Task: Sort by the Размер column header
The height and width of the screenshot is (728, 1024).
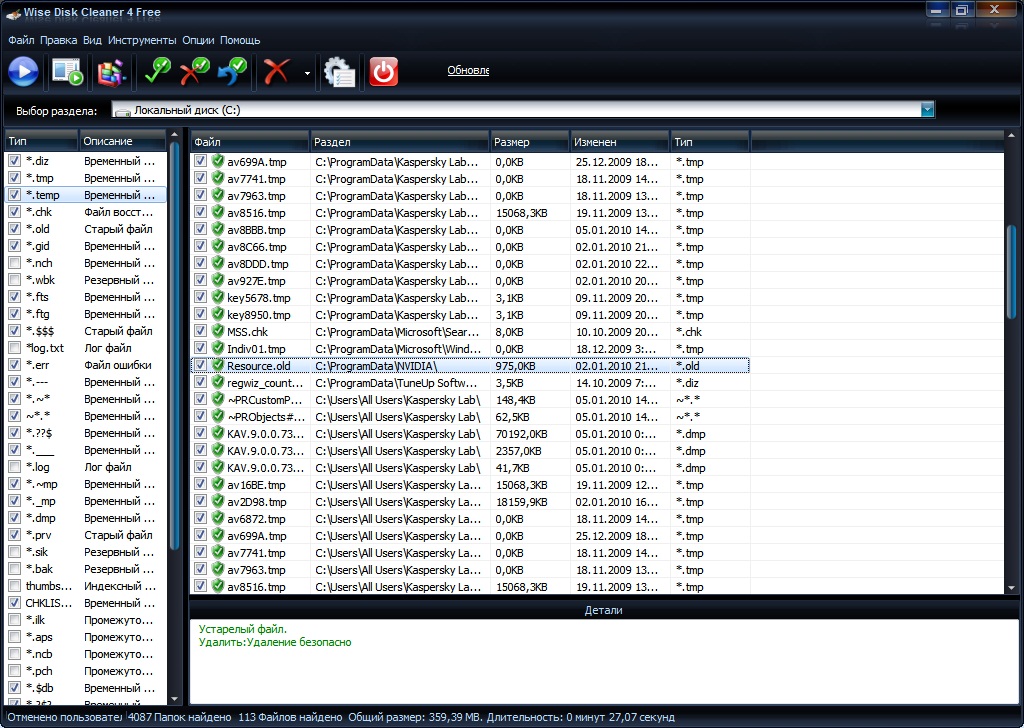Action: 530,142
